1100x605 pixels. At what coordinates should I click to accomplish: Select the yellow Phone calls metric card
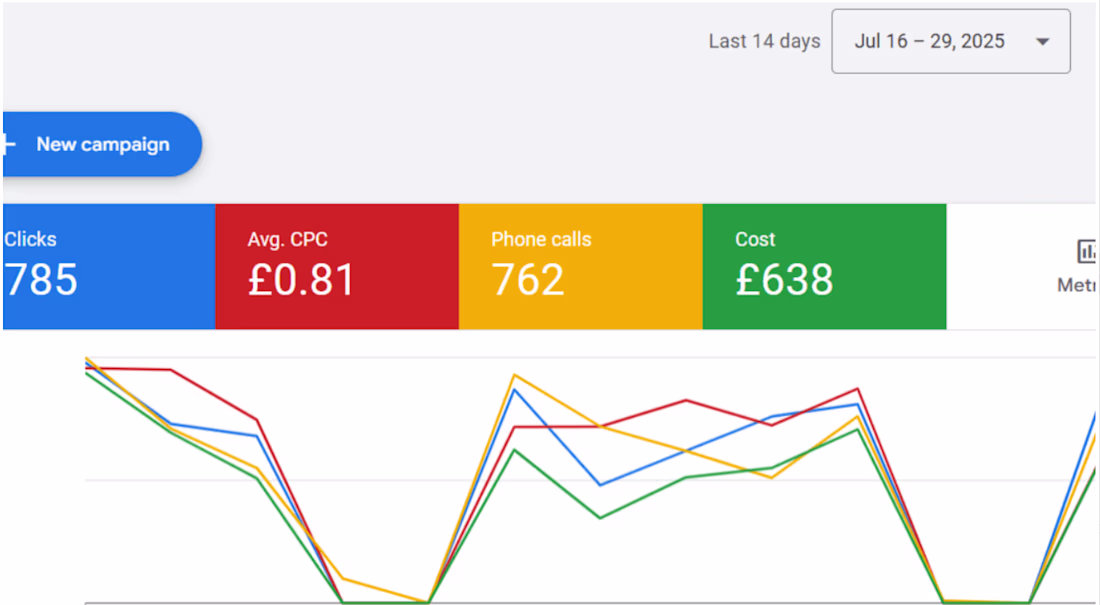581,267
